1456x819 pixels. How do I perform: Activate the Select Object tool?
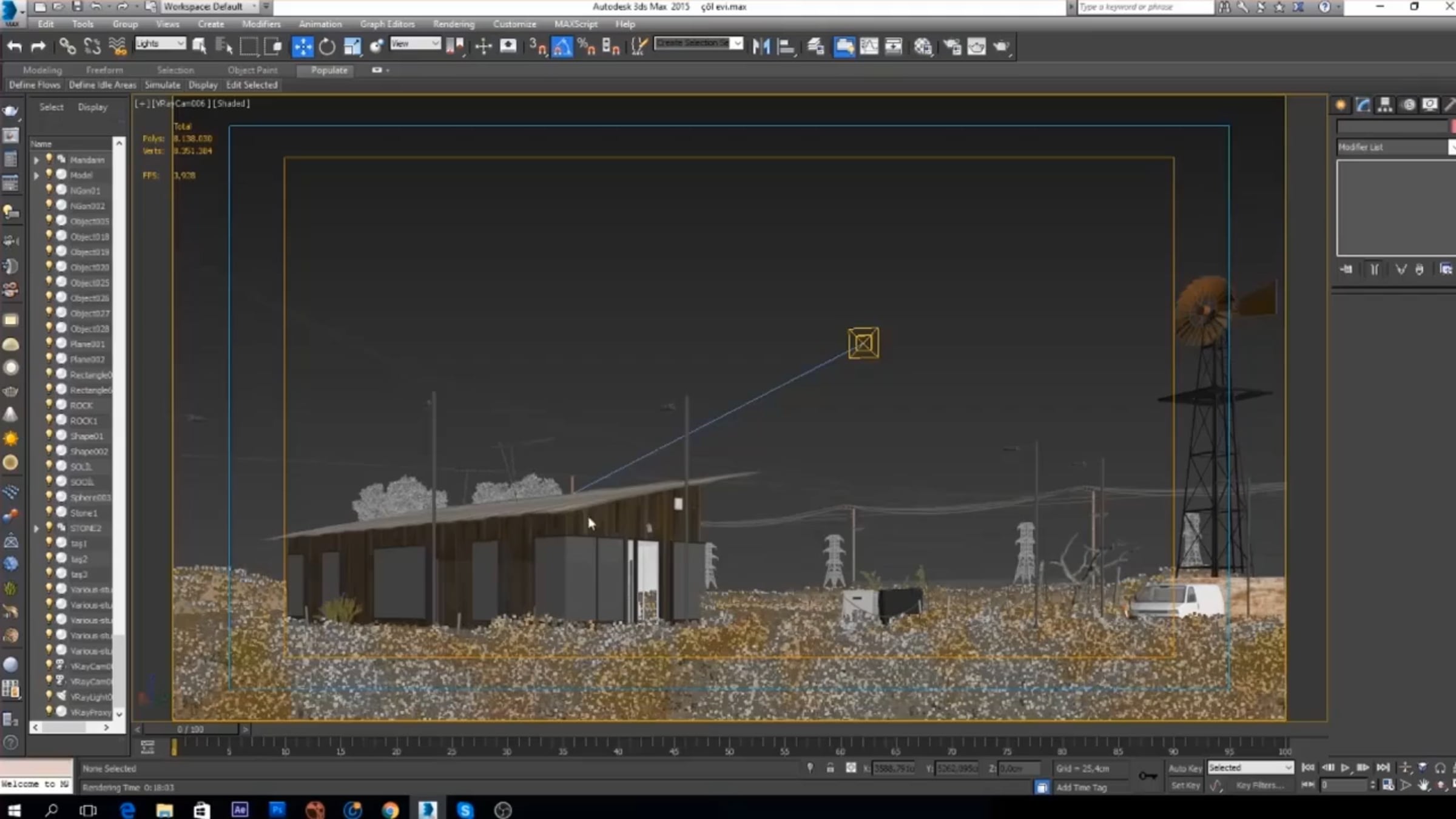(199, 46)
